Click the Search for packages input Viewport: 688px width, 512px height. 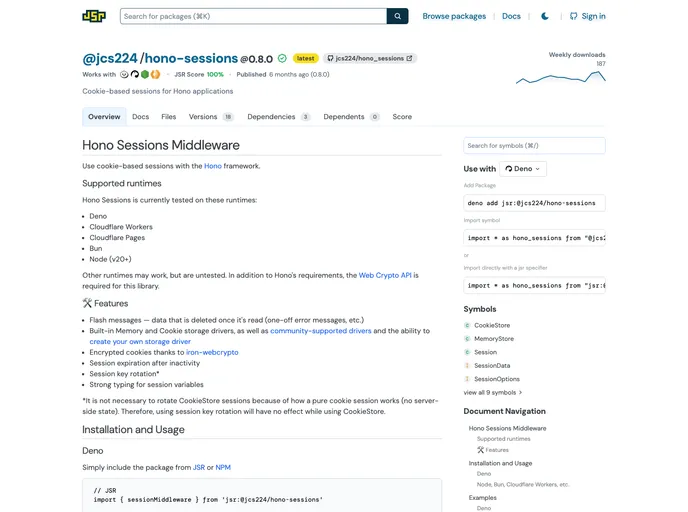(253, 16)
